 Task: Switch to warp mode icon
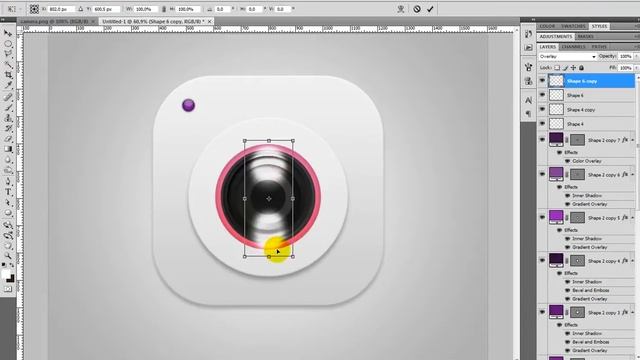400,9
